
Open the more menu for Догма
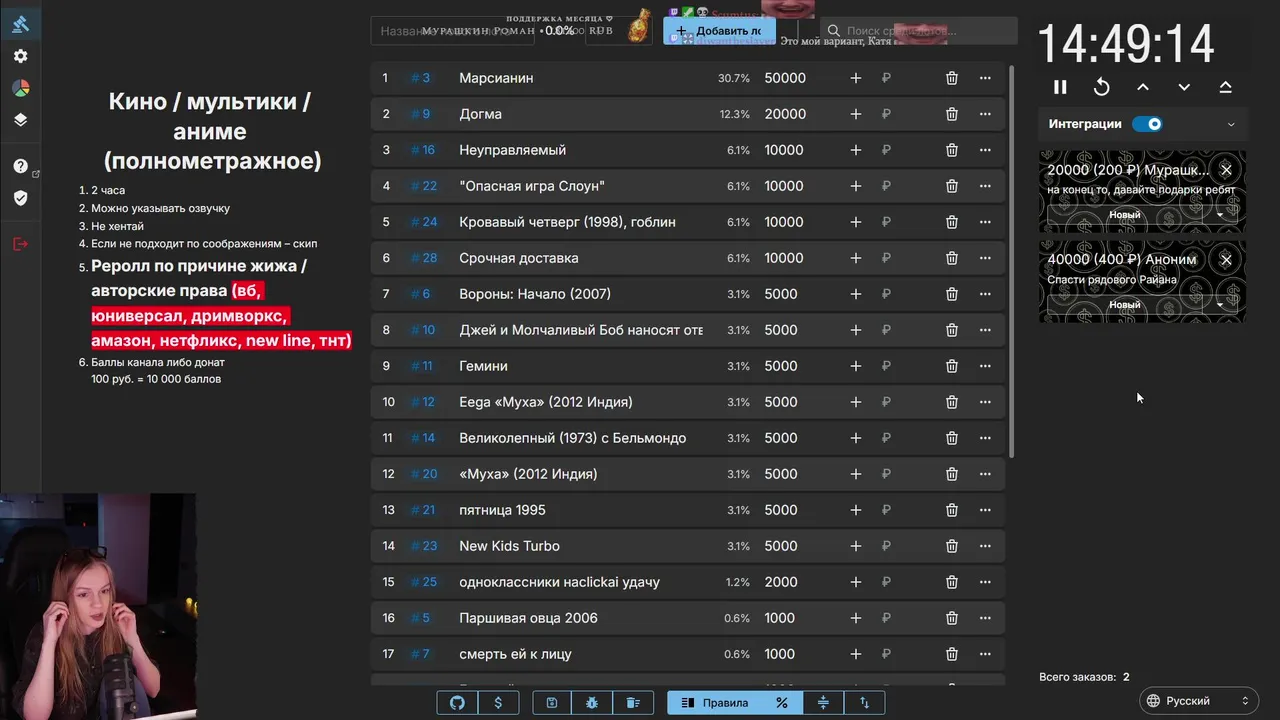[985, 114]
